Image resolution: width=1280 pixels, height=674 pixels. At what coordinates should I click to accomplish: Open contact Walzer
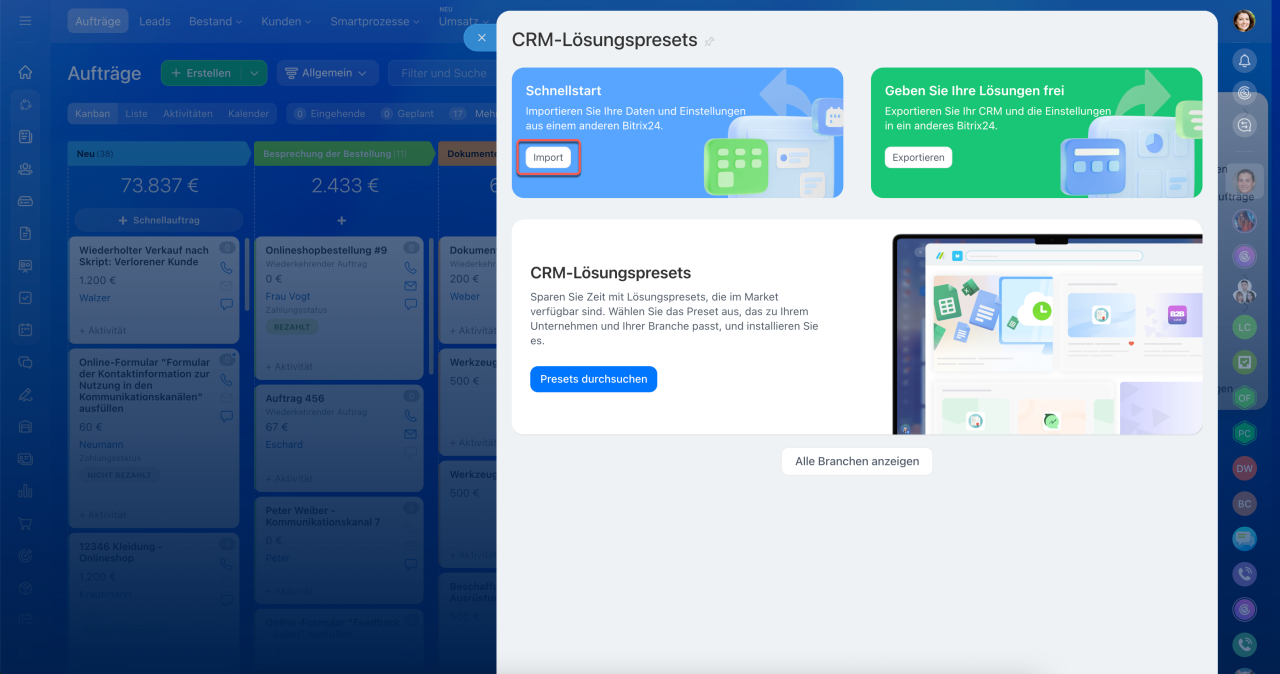[95, 298]
